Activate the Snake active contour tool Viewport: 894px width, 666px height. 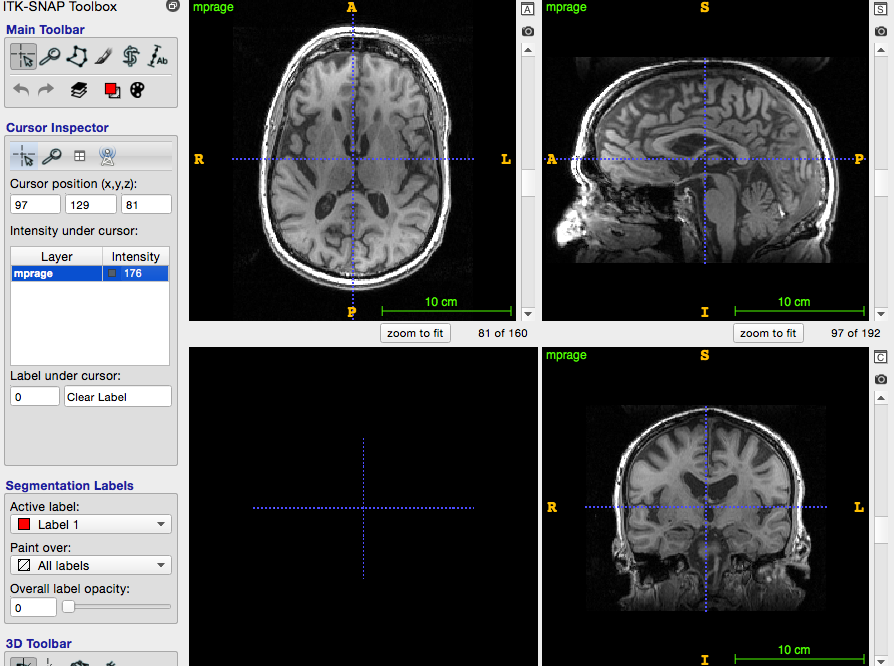[131, 56]
